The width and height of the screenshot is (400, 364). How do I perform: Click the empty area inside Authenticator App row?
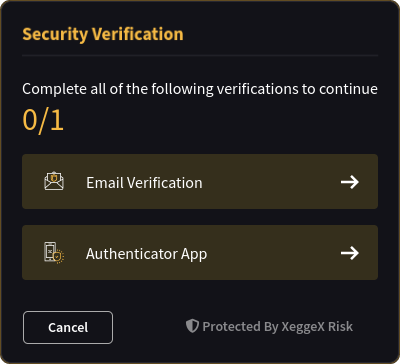[273, 253]
